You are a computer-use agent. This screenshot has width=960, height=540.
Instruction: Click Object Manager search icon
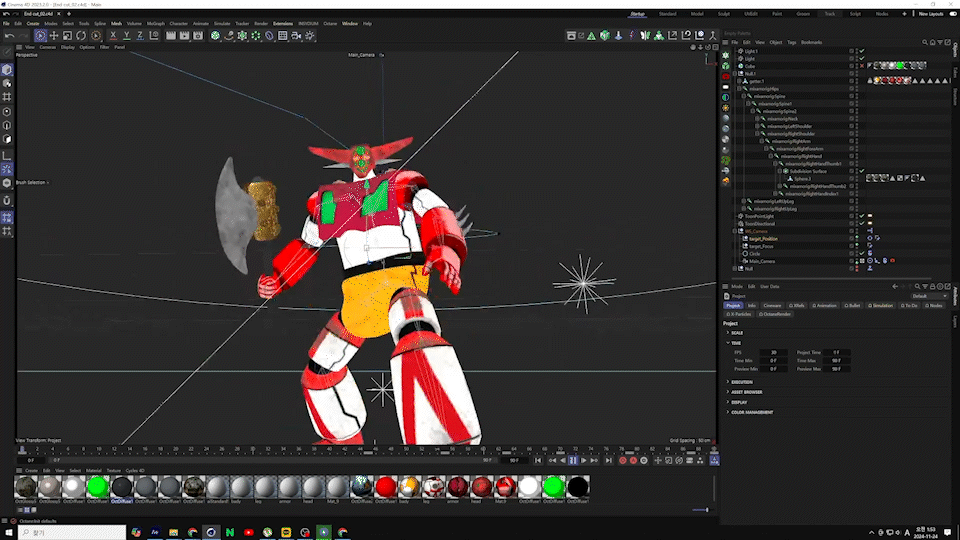(x=925, y=42)
